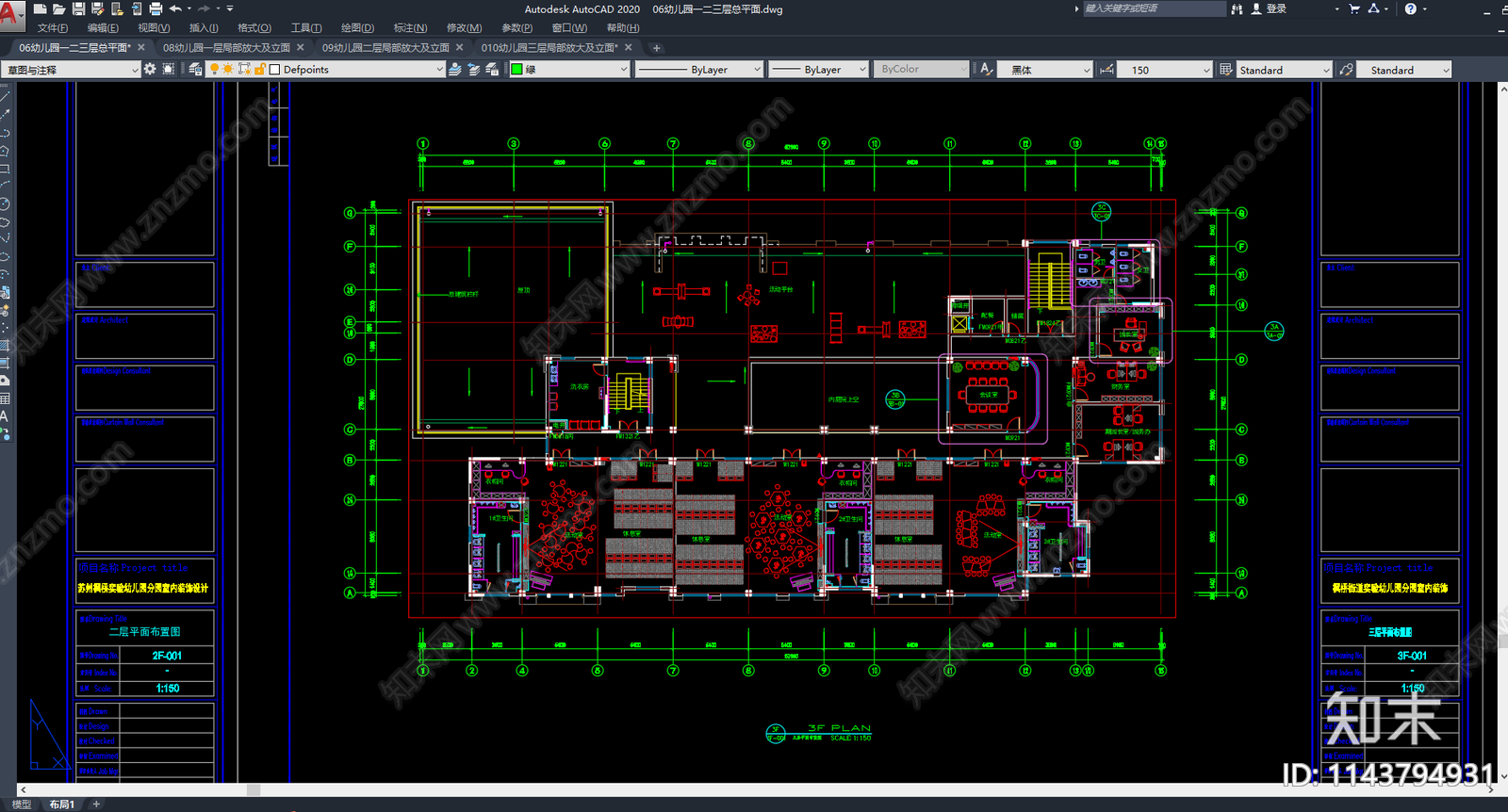Open the 修改(M) menu
This screenshot has height=812, width=1508.
coord(464,28)
